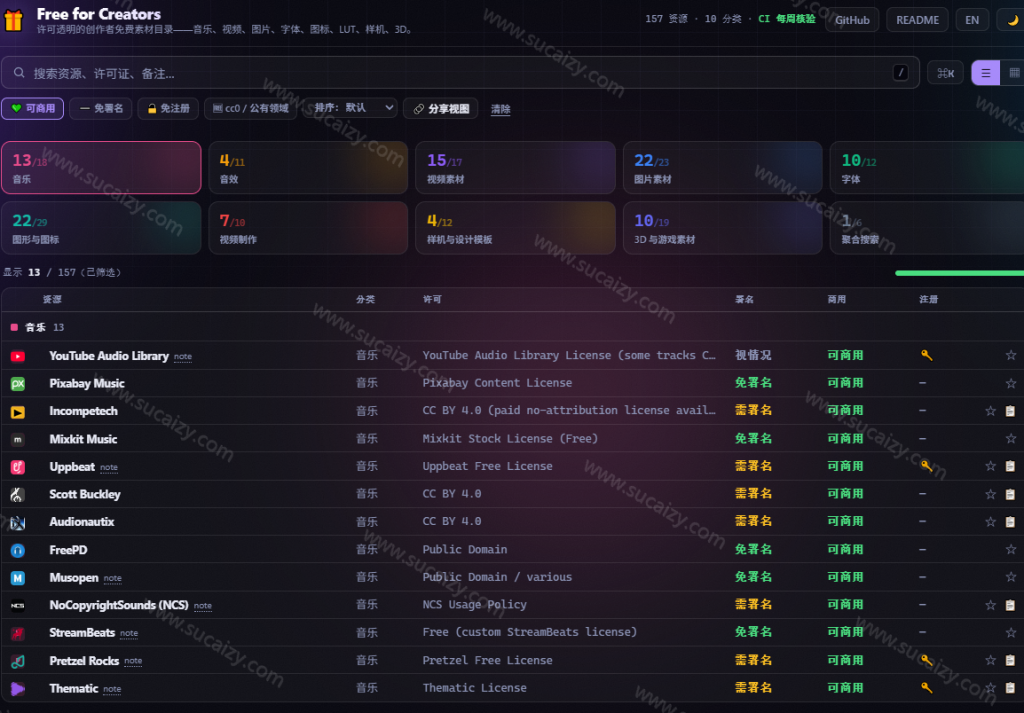Copy attribution via NoCopyrightSounds clipboard icon

pos(1010,605)
